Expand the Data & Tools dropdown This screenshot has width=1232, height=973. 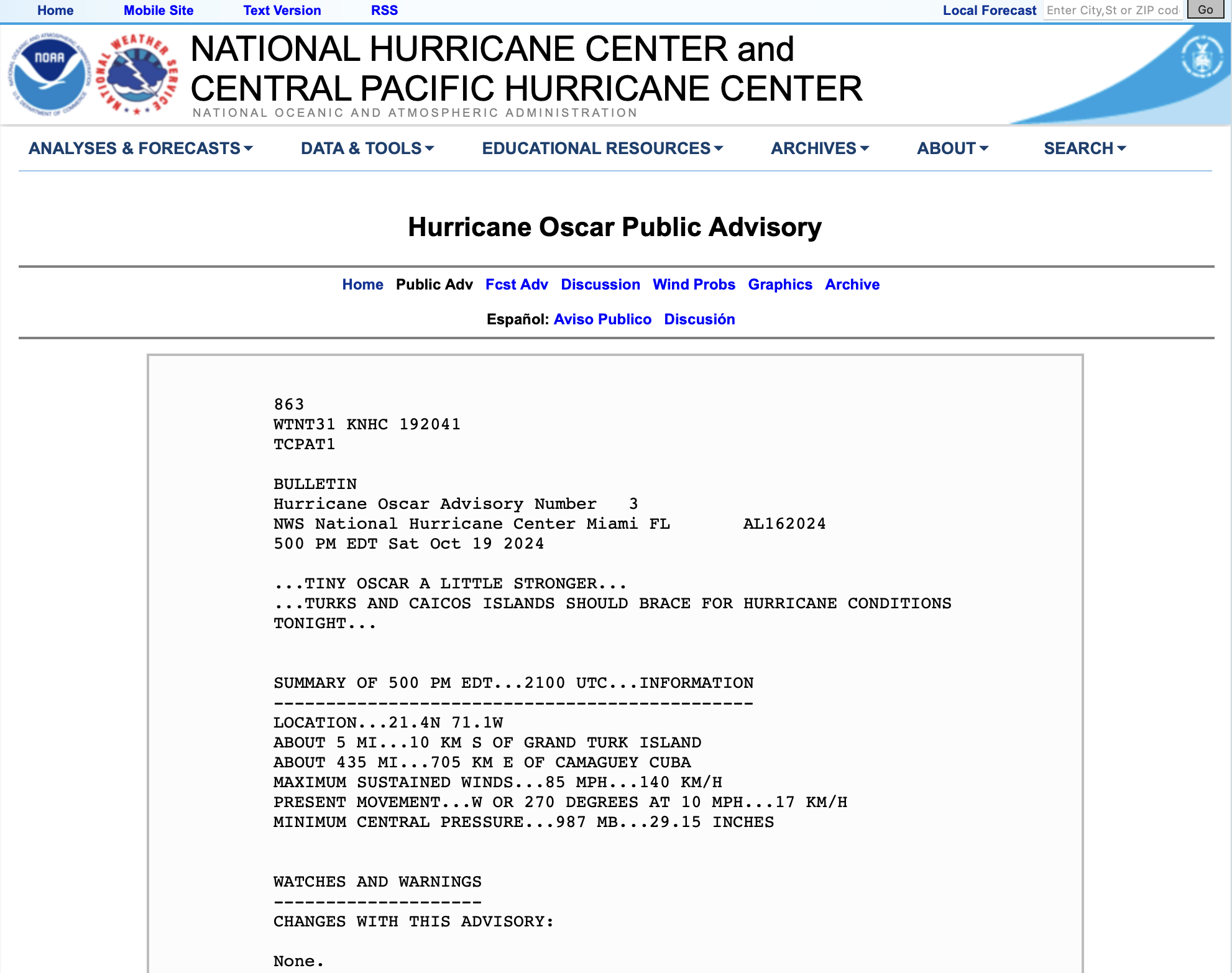pyautogui.click(x=365, y=149)
